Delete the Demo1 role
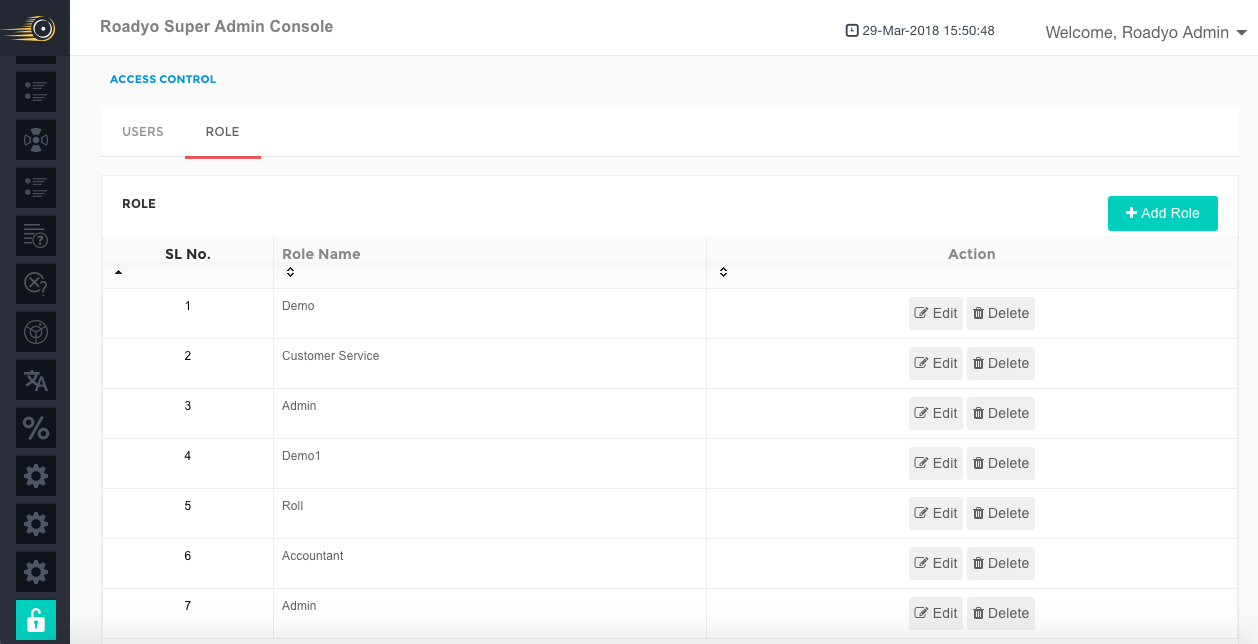The image size is (1258, 644). [1001, 463]
